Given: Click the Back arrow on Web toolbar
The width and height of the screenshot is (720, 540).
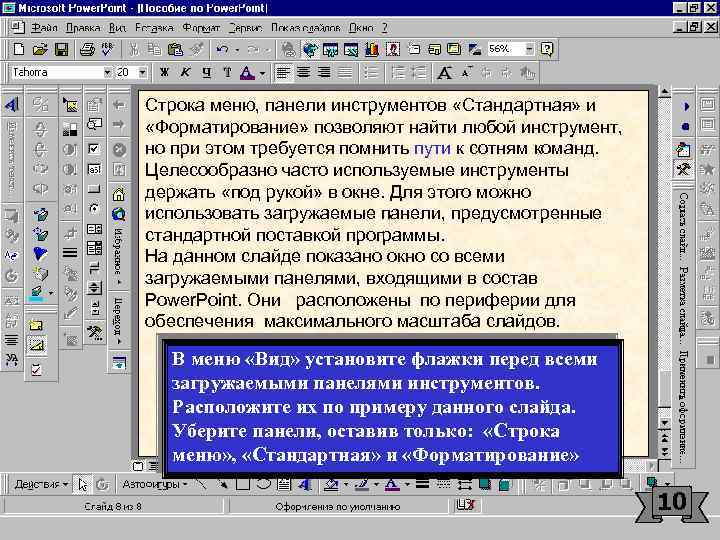Looking at the screenshot, I should tap(119, 105).
